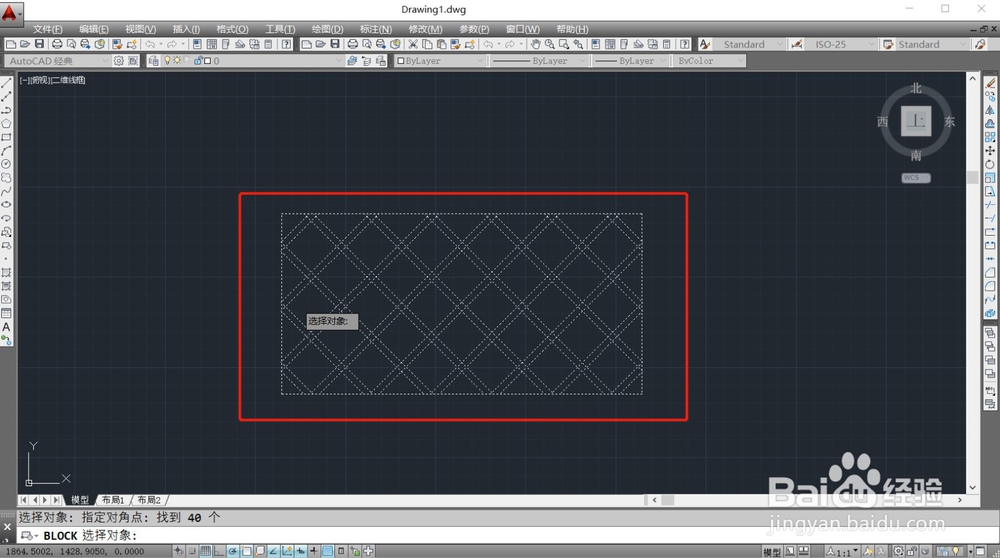Open the 修改(M) menu
The width and height of the screenshot is (1000, 558).
pos(425,29)
